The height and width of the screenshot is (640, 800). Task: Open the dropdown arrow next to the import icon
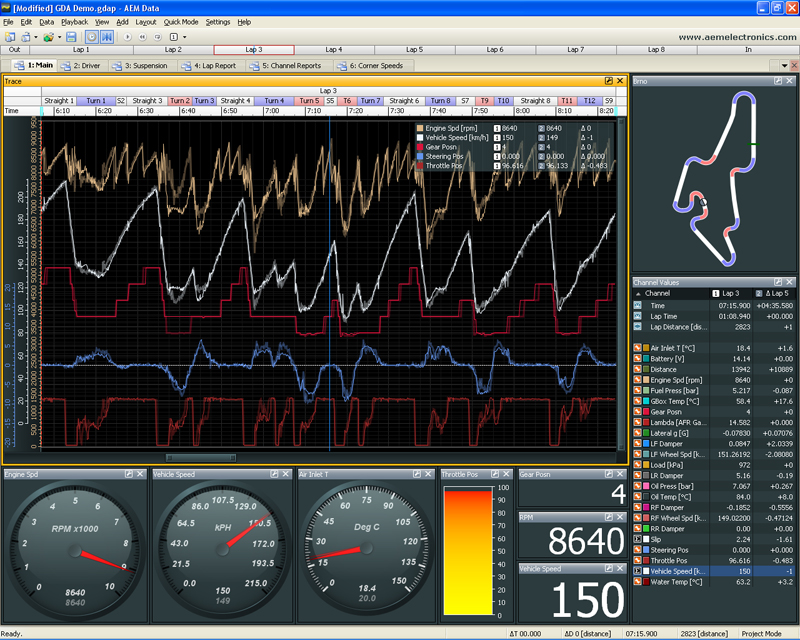click(x=34, y=35)
